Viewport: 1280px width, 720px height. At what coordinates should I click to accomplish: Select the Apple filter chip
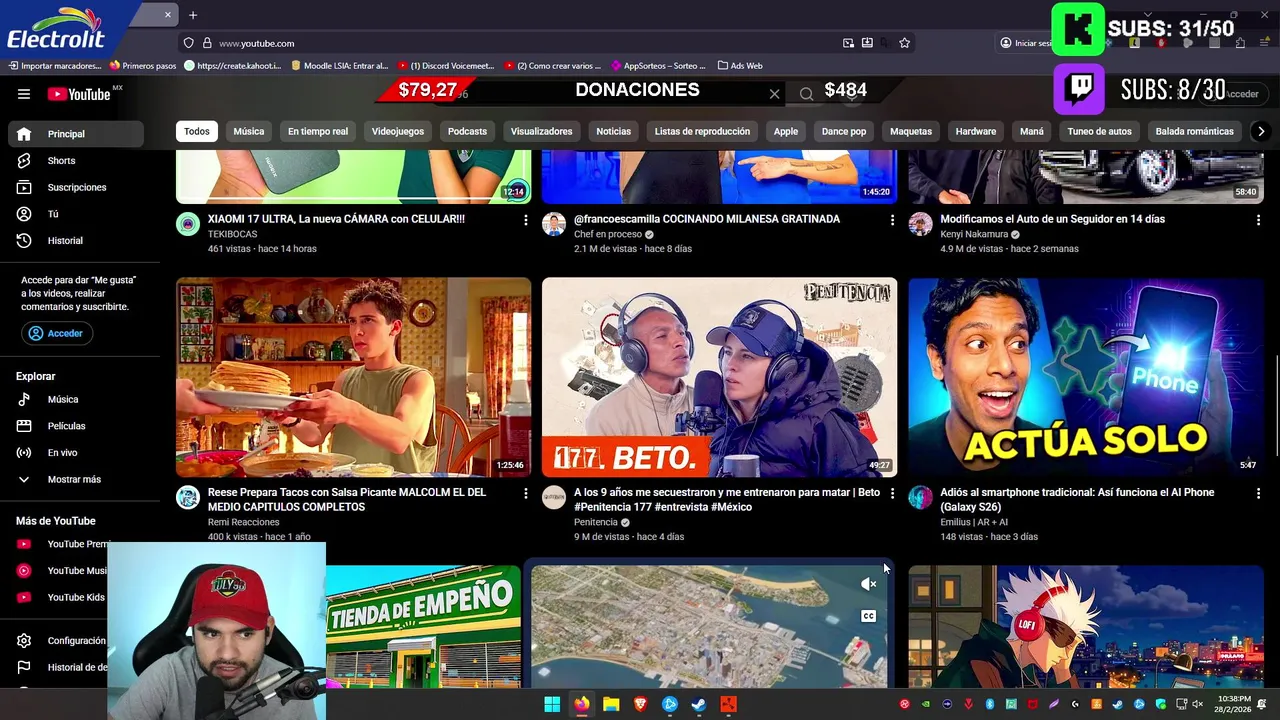tap(786, 131)
